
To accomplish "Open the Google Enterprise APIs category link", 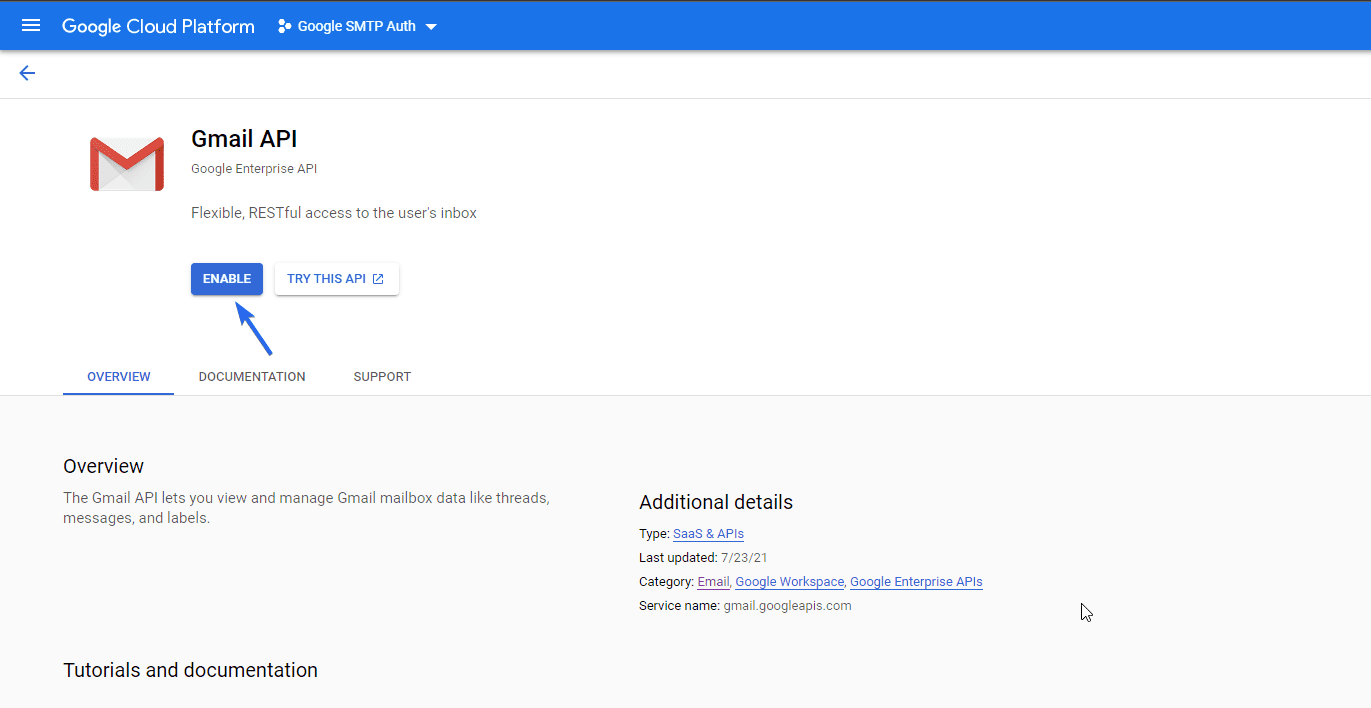I will coord(916,582).
